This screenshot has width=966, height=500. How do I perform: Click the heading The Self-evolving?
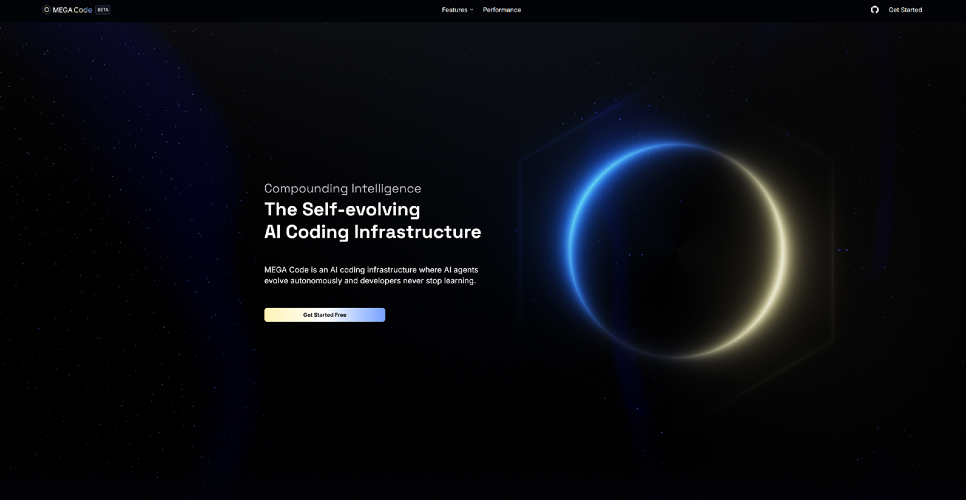point(342,209)
